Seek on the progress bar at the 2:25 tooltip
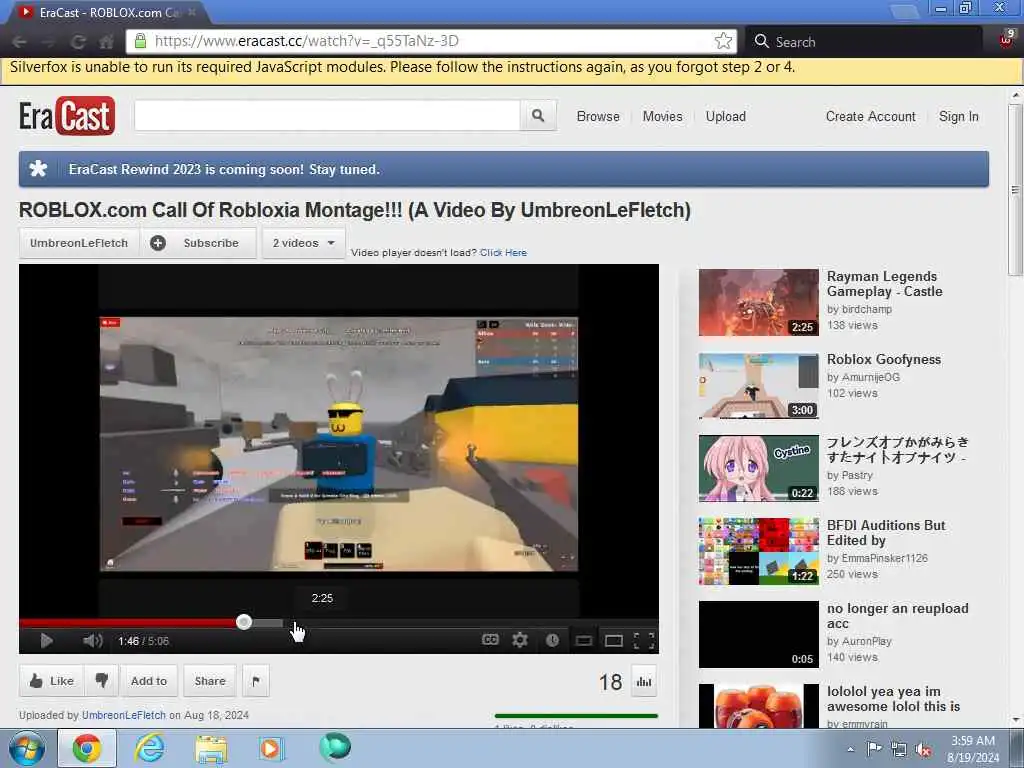Screen dimensions: 1024x768 [322, 623]
